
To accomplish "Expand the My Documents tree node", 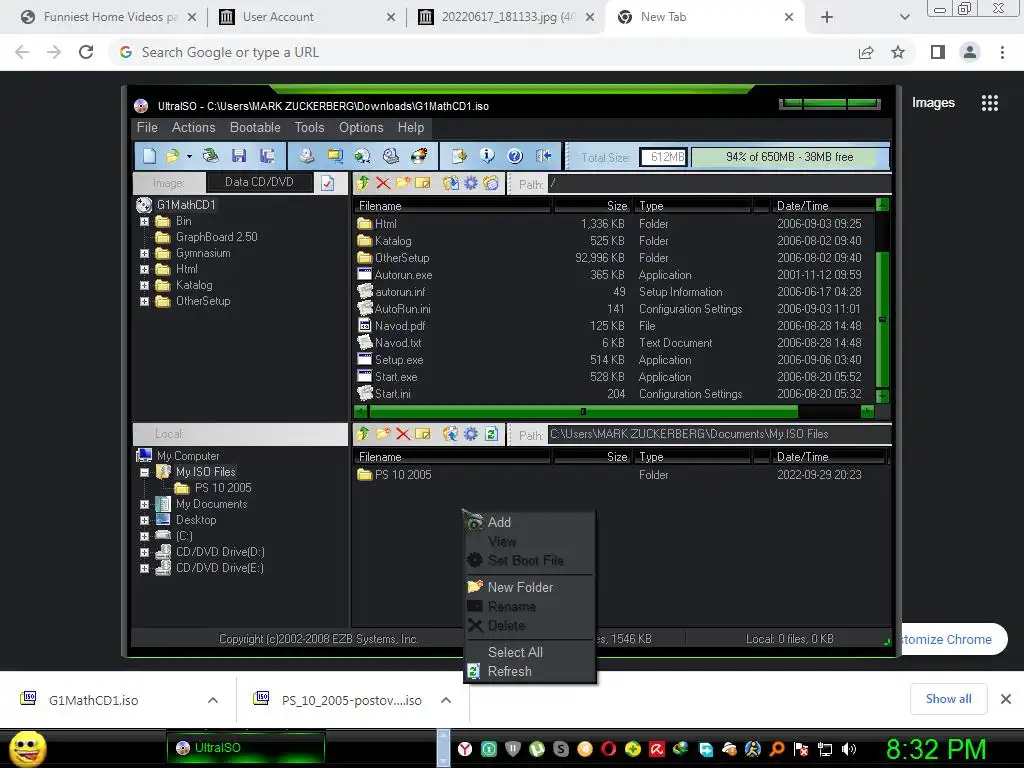I will [144, 504].
